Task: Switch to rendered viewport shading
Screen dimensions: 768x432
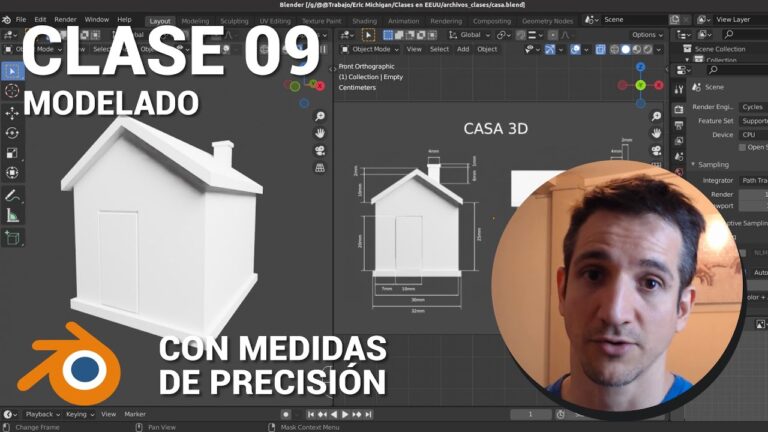Action: 648,49
